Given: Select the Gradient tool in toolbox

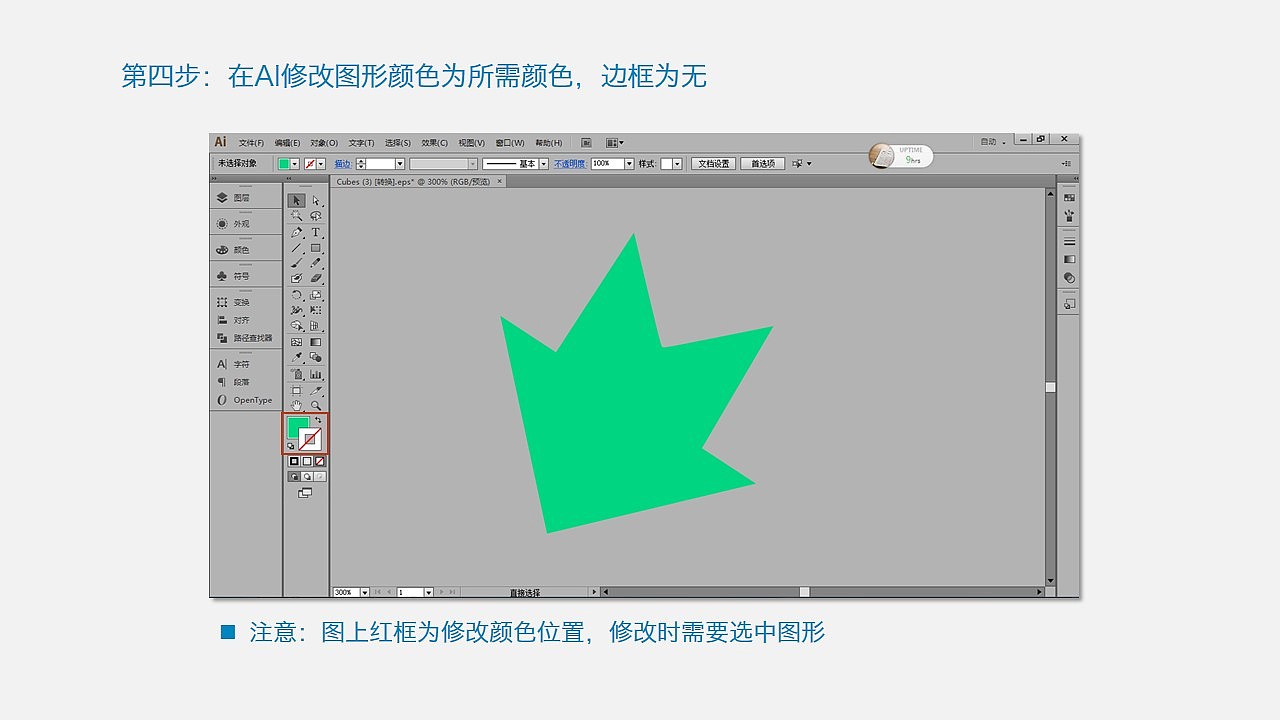Looking at the screenshot, I should tap(316, 342).
